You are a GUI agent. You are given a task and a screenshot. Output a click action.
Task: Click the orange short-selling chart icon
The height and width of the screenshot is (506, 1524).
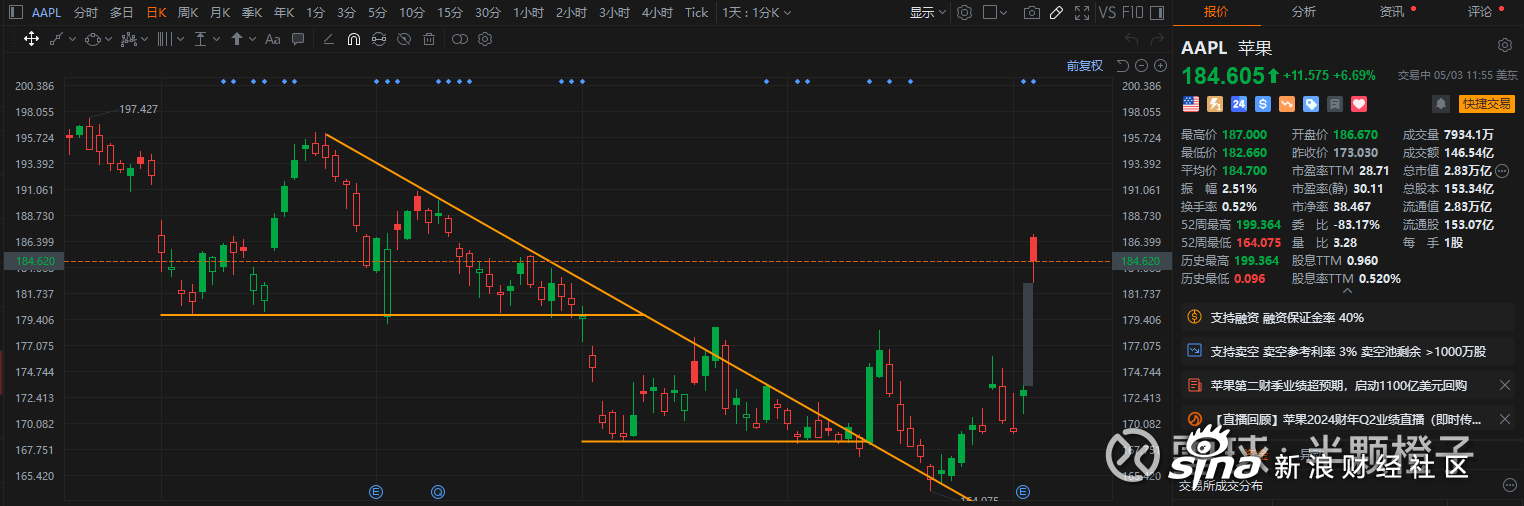coord(1287,103)
